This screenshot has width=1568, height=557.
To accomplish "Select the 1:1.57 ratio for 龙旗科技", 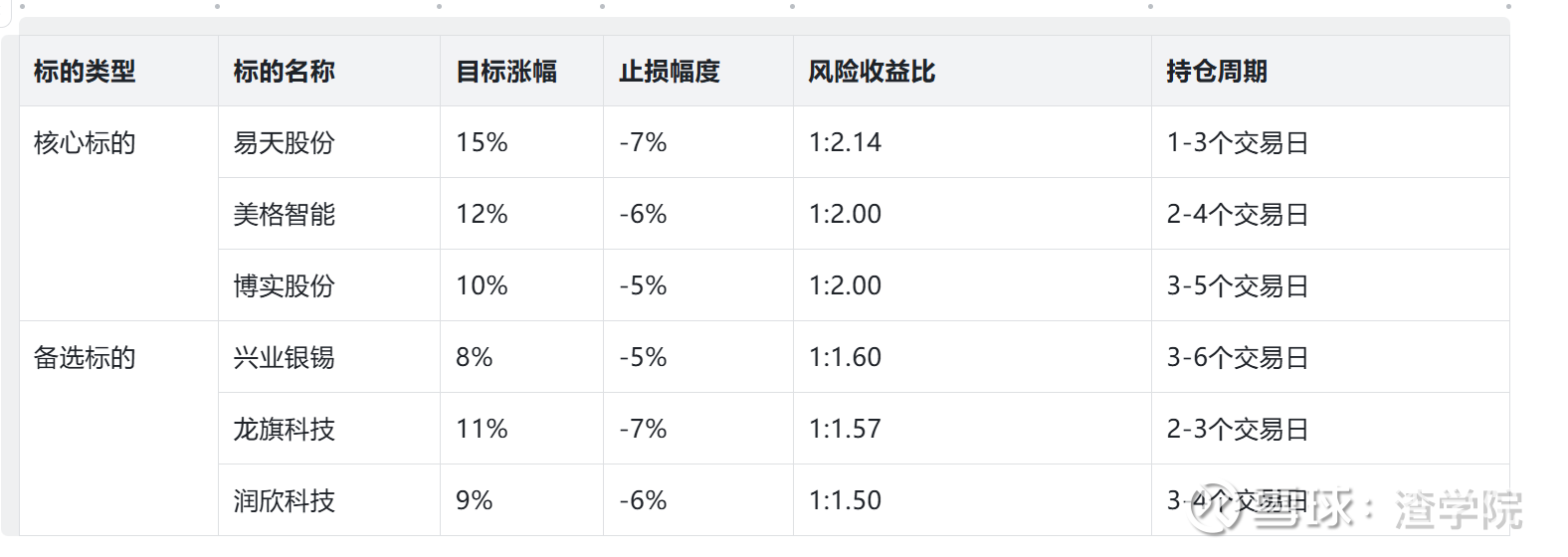I will (845, 430).
